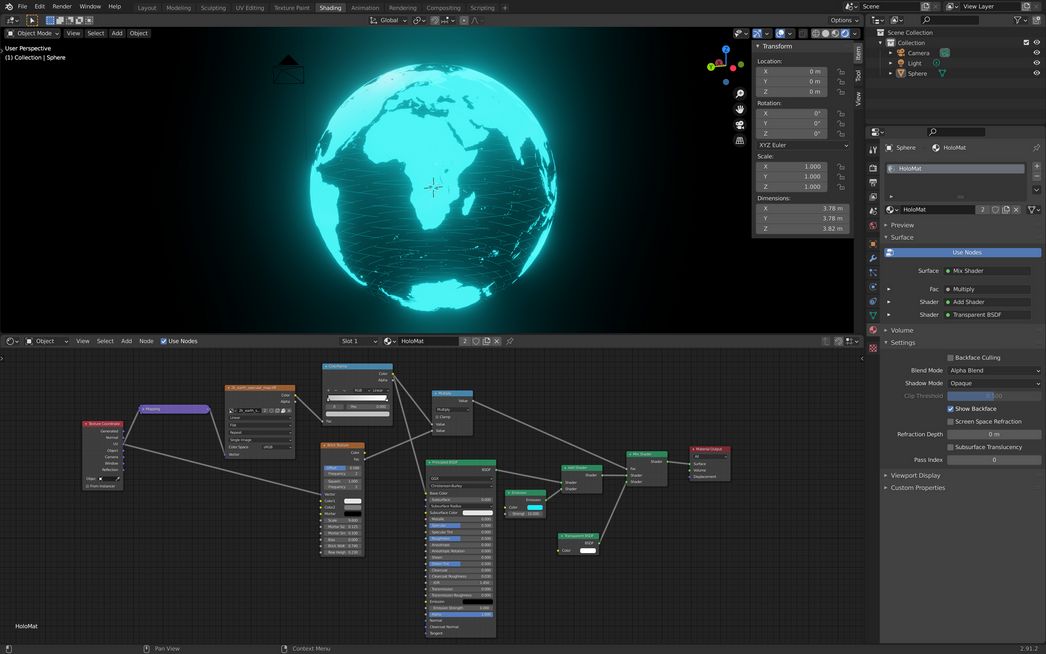1046x654 pixels.
Task: Click the Blender logo icon in the menu bar
Action: (x=9, y=7)
